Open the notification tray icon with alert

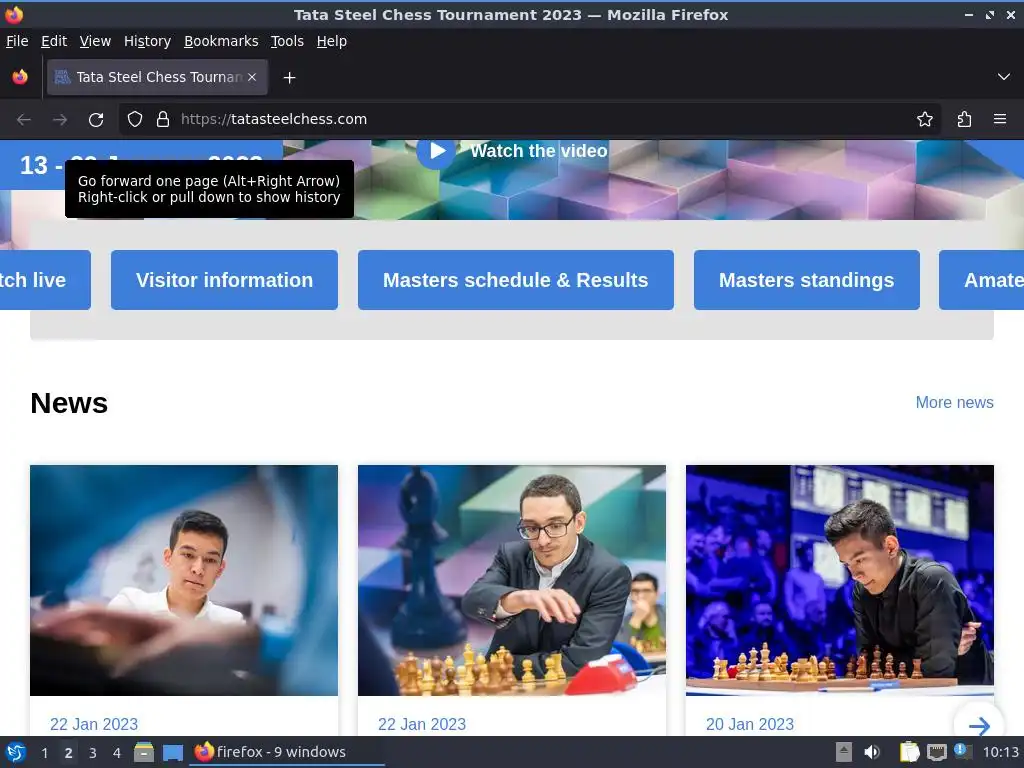tap(963, 752)
